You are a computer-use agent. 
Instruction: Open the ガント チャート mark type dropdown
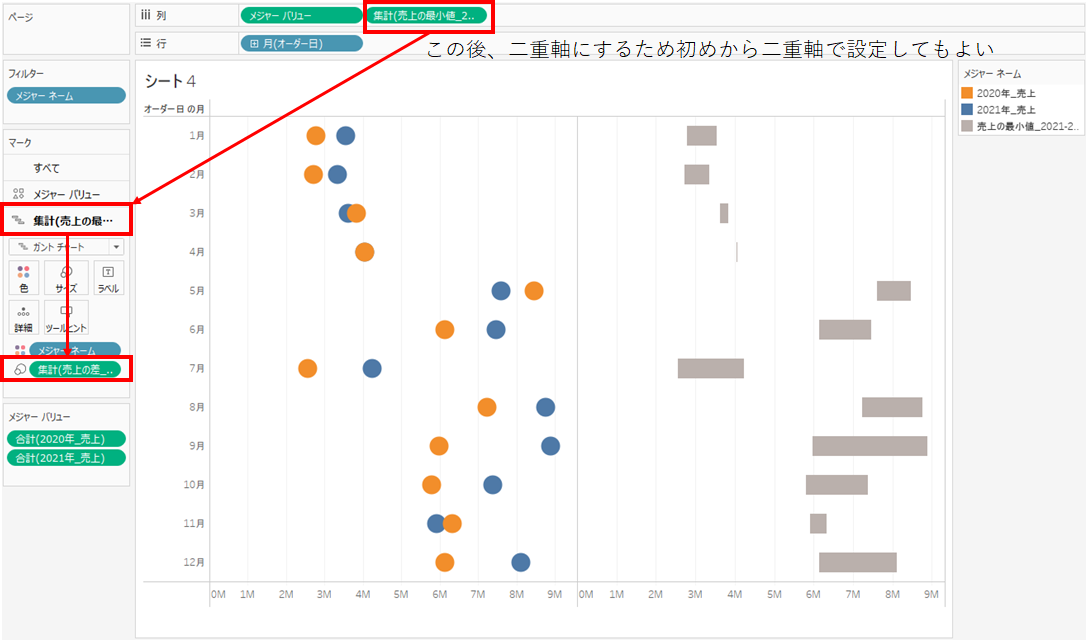click(66, 247)
